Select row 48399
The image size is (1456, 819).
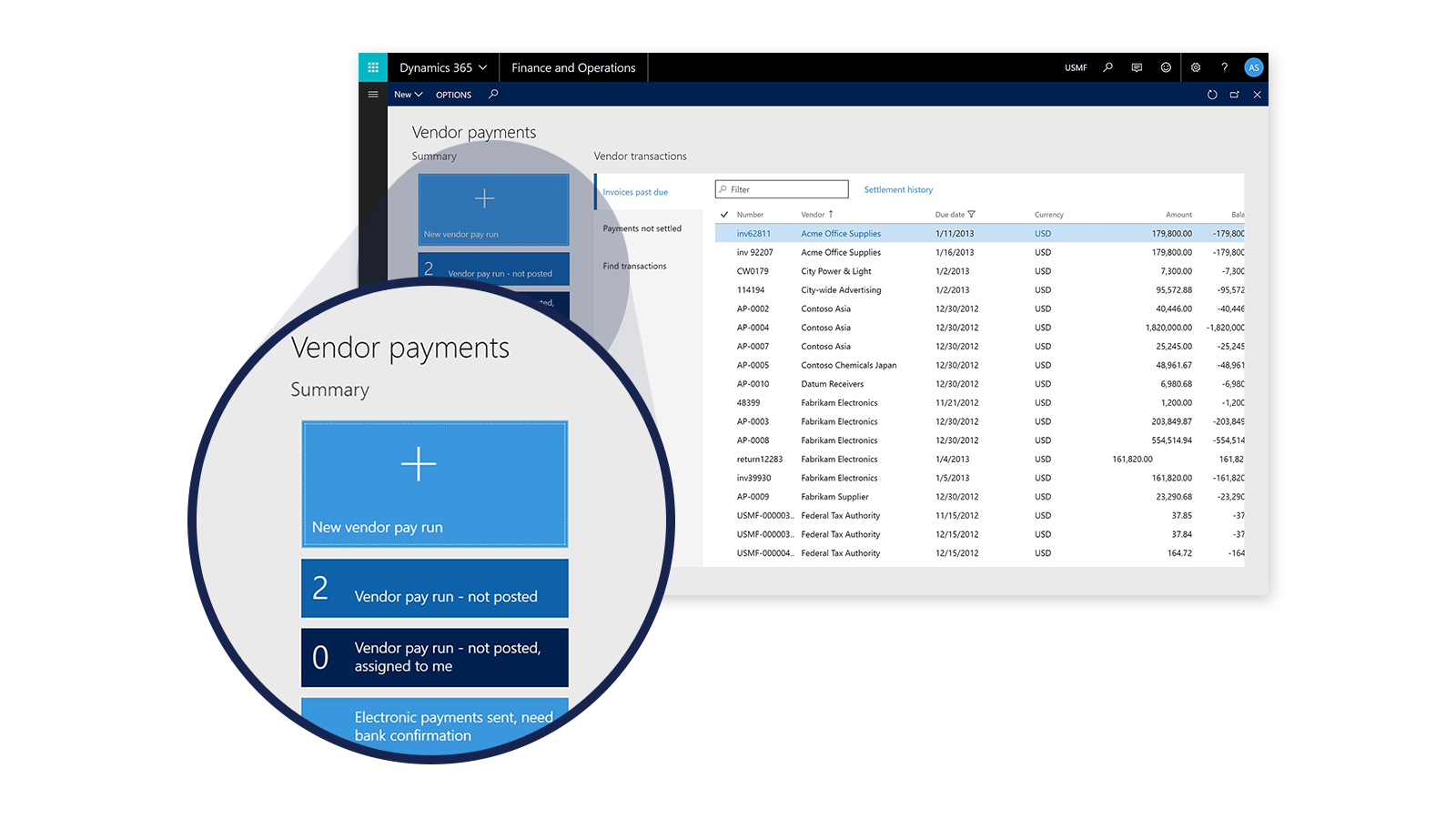[x=979, y=403]
